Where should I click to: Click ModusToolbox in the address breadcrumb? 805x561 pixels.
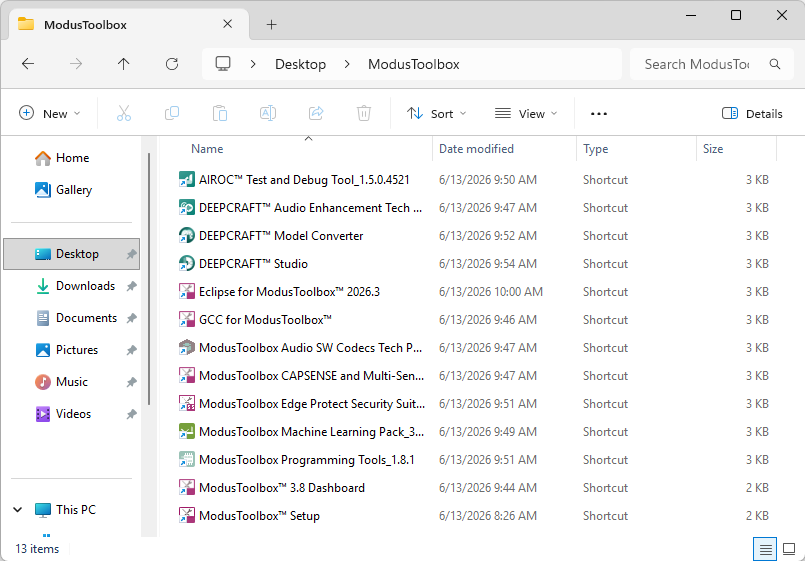pos(413,64)
